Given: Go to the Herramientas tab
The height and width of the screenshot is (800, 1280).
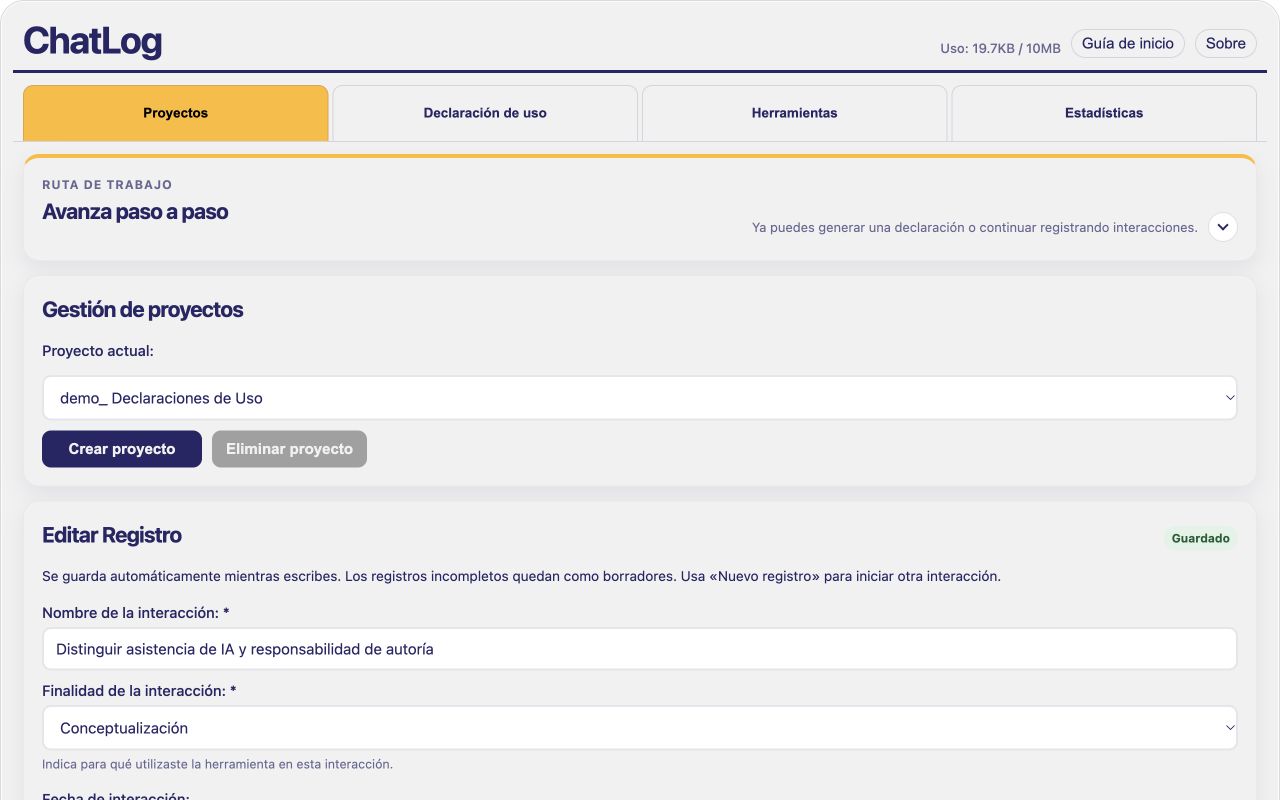Looking at the screenshot, I should click(794, 113).
